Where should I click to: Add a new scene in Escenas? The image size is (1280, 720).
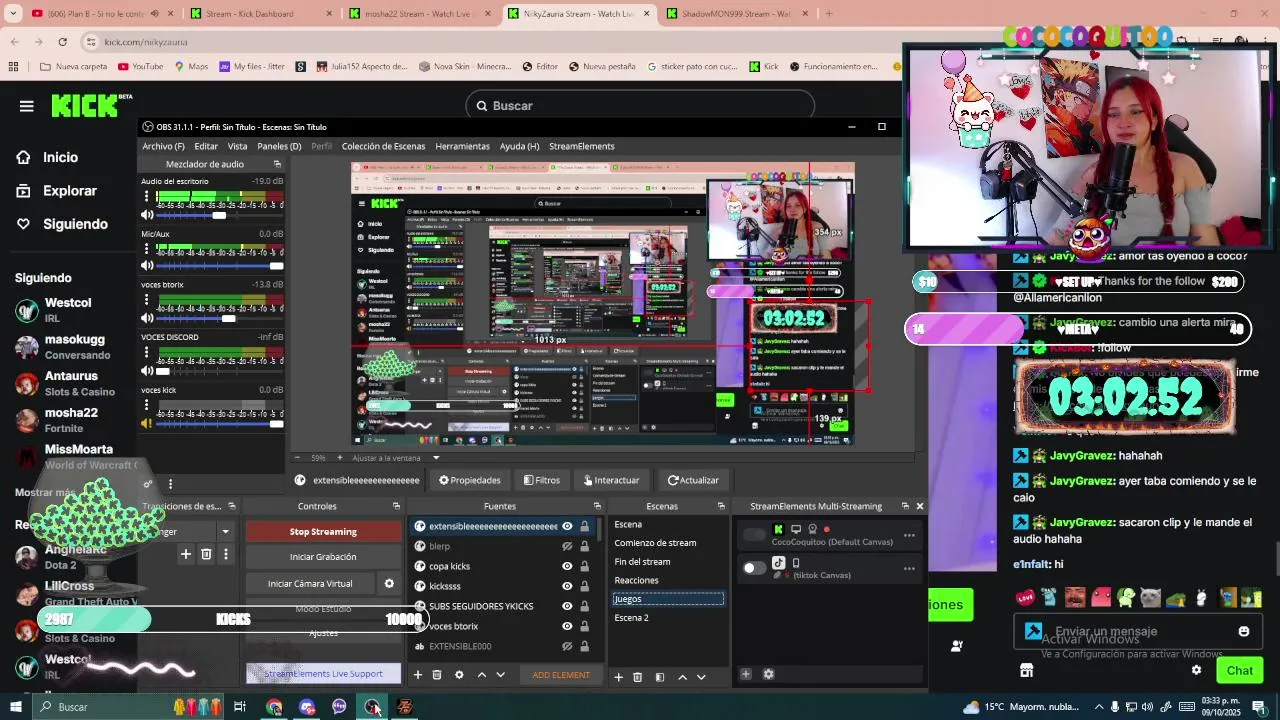[618, 678]
